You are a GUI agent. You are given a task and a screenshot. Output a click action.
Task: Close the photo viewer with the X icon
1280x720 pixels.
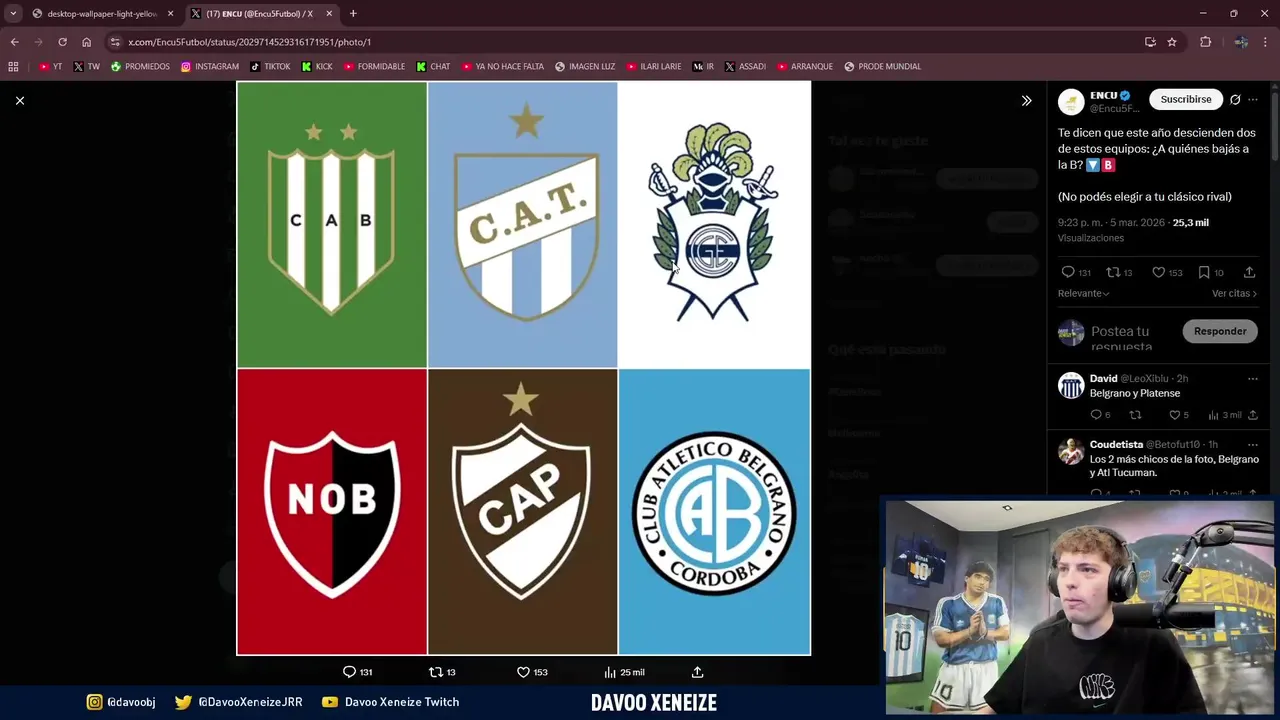19,100
